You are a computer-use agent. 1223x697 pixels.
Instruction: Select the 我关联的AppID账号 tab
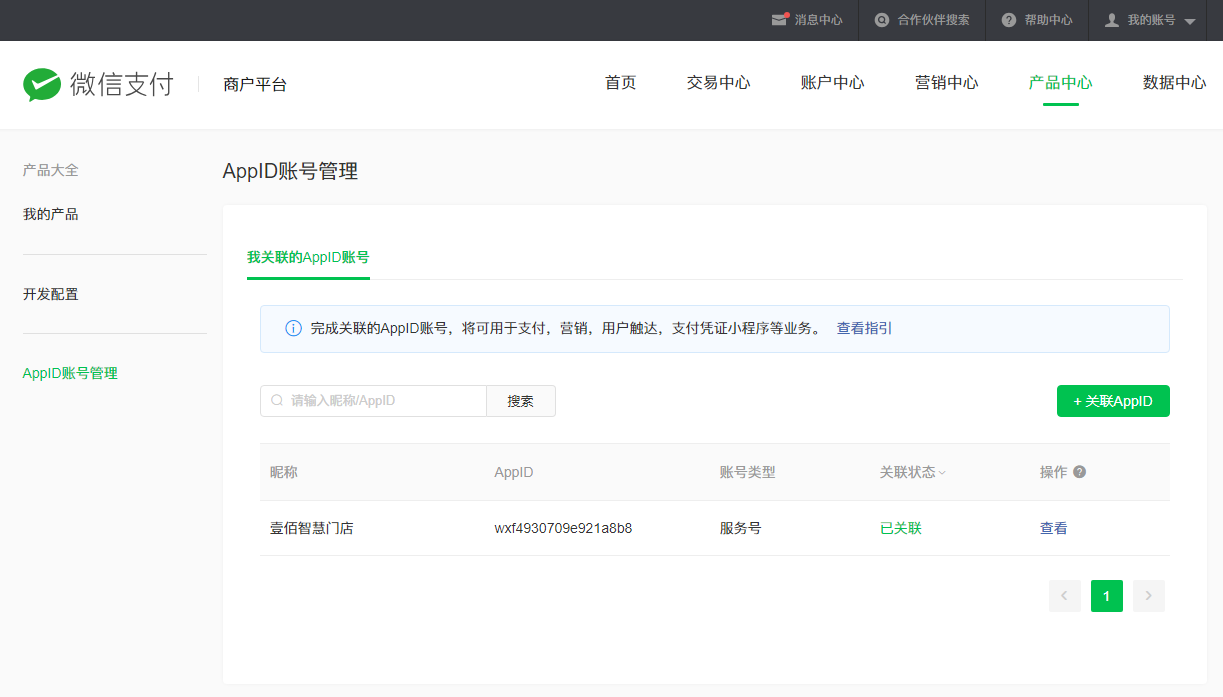pyautogui.click(x=308, y=257)
